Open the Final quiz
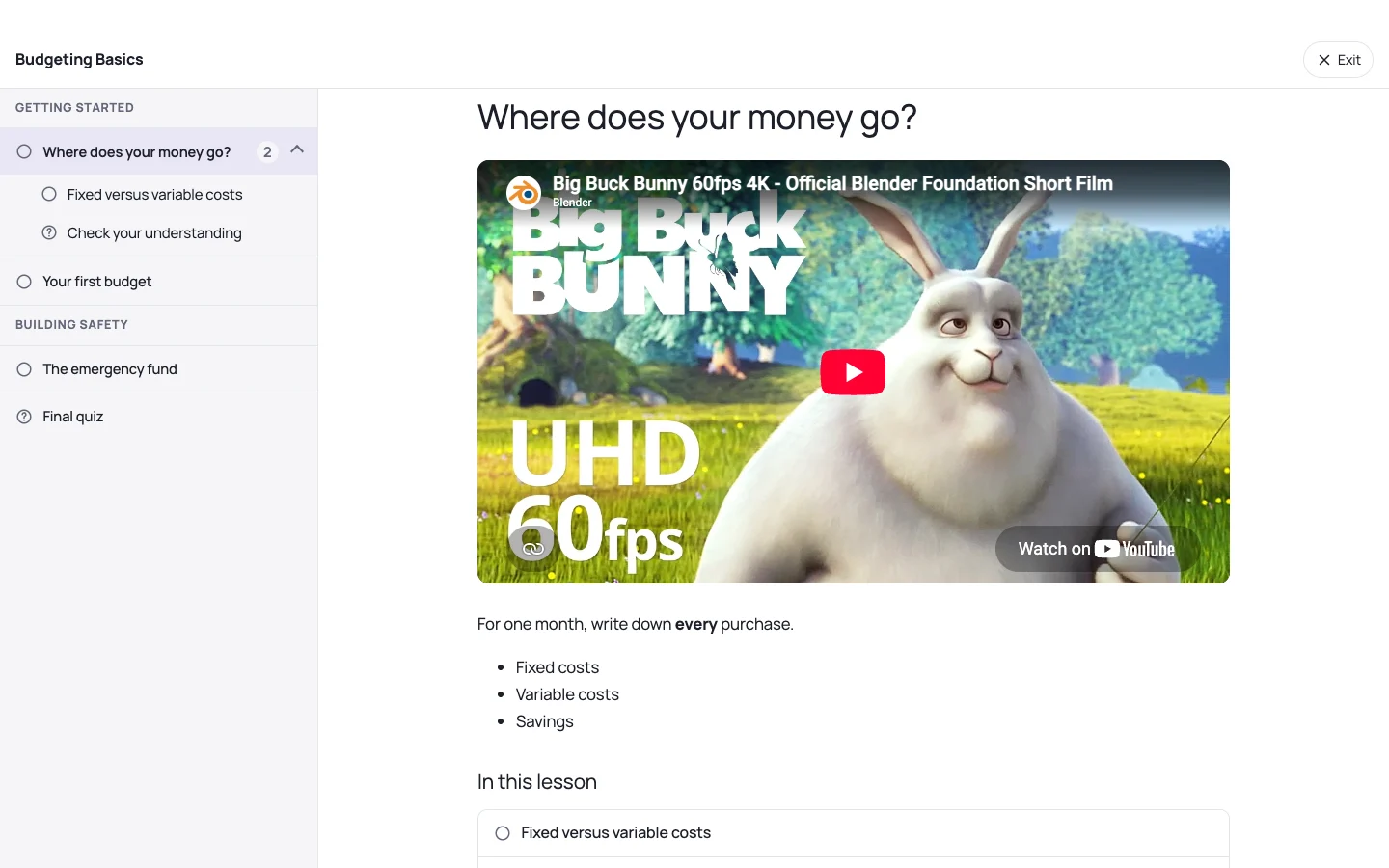The height and width of the screenshot is (868, 1389). coord(158,417)
